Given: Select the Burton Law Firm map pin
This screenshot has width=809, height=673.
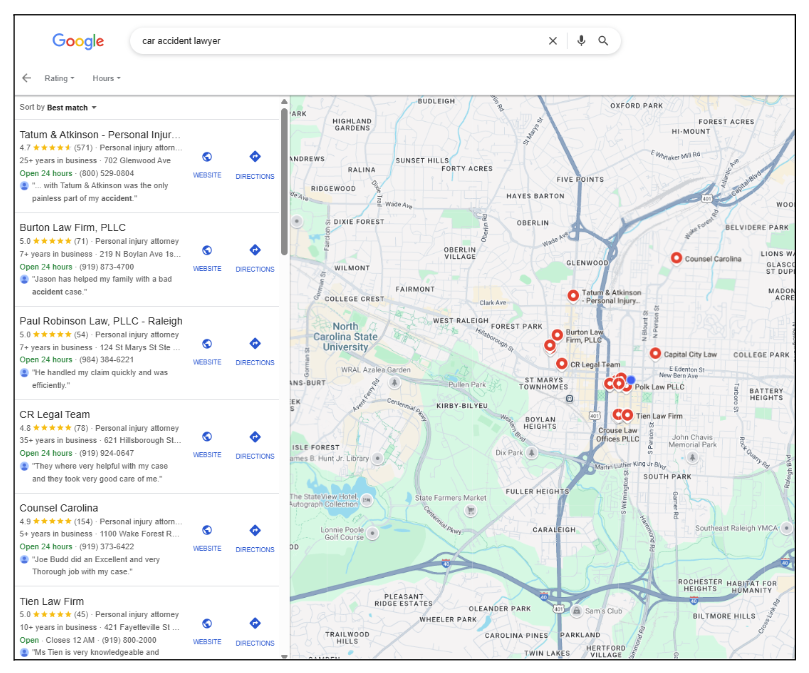Looking at the screenshot, I should click(557, 335).
